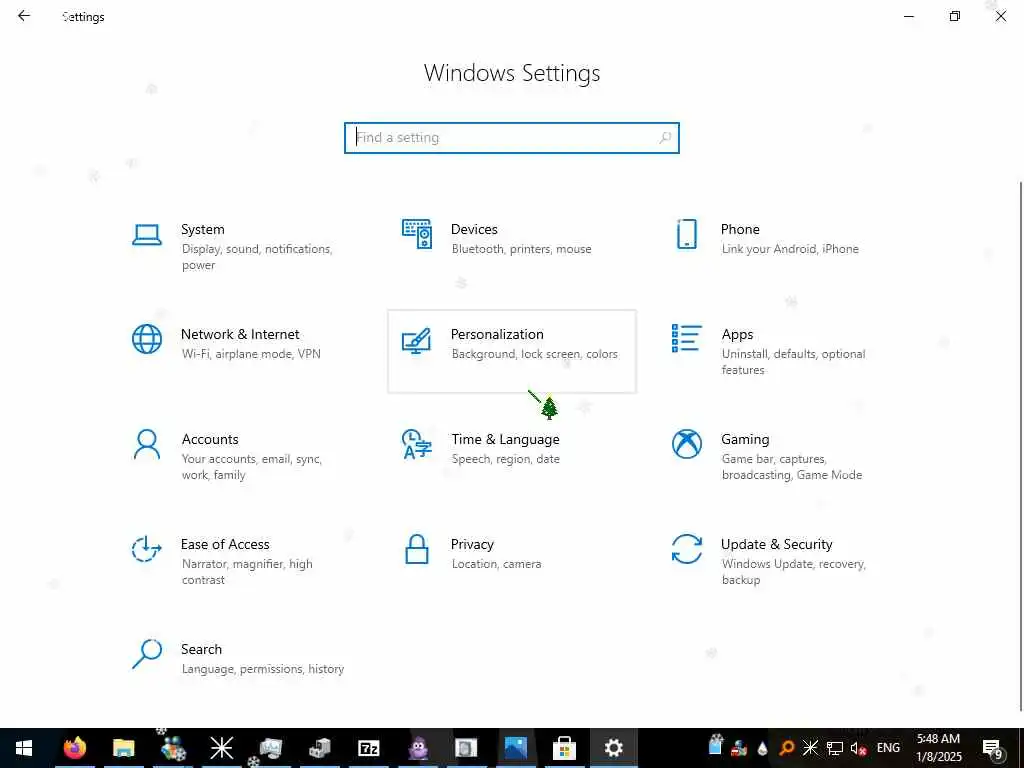This screenshot has height=768, width=1024.
Task: Open the Ease of Access icon
Action: (x=147, y=549)
